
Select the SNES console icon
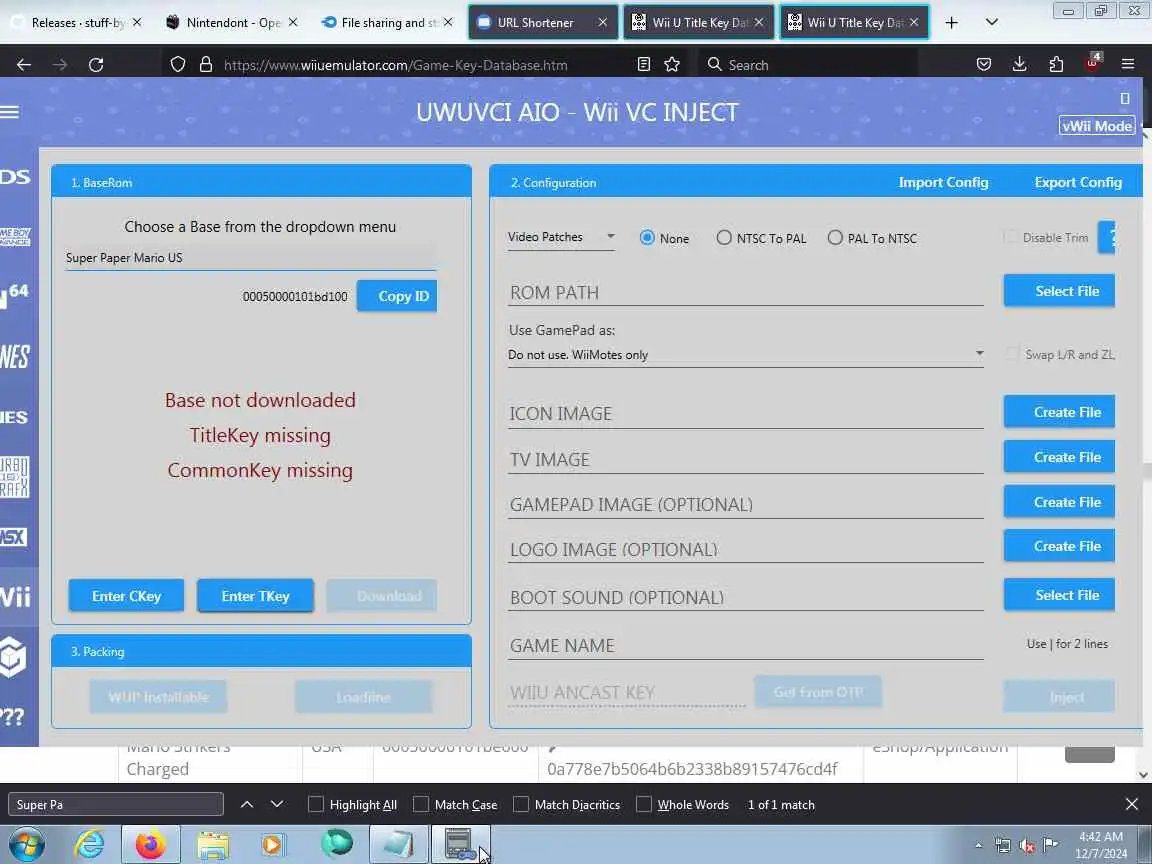(15, 417)
